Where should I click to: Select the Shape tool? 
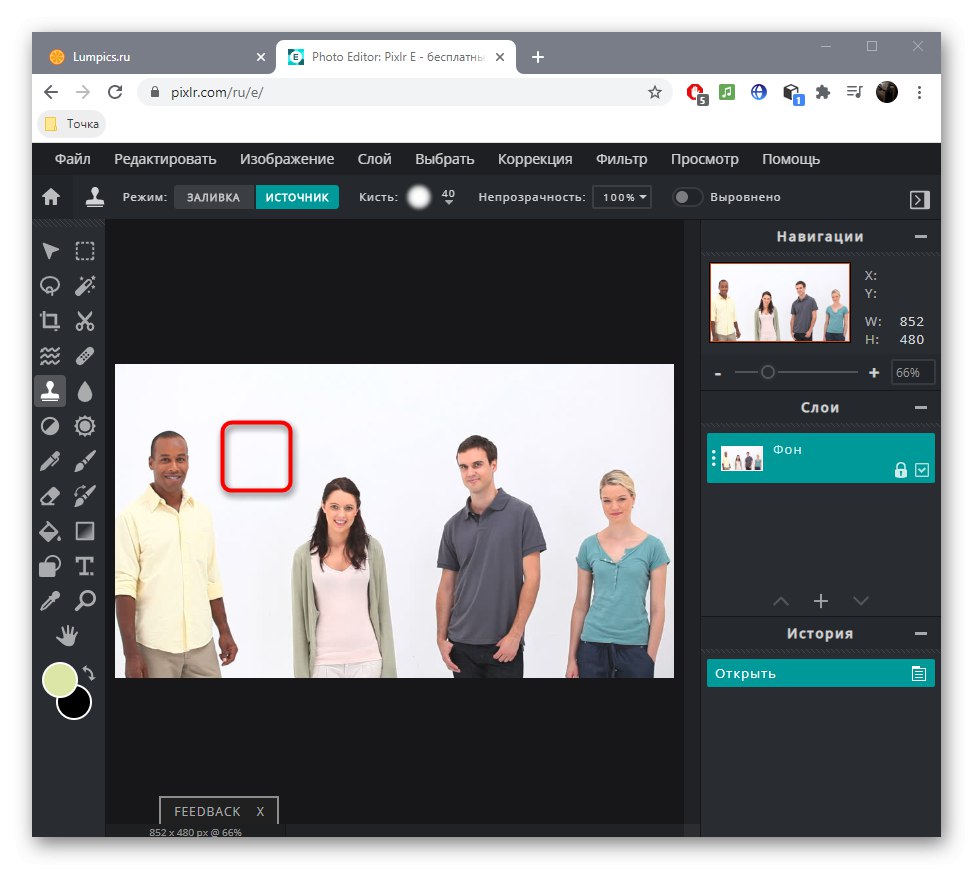click(50, 566)
